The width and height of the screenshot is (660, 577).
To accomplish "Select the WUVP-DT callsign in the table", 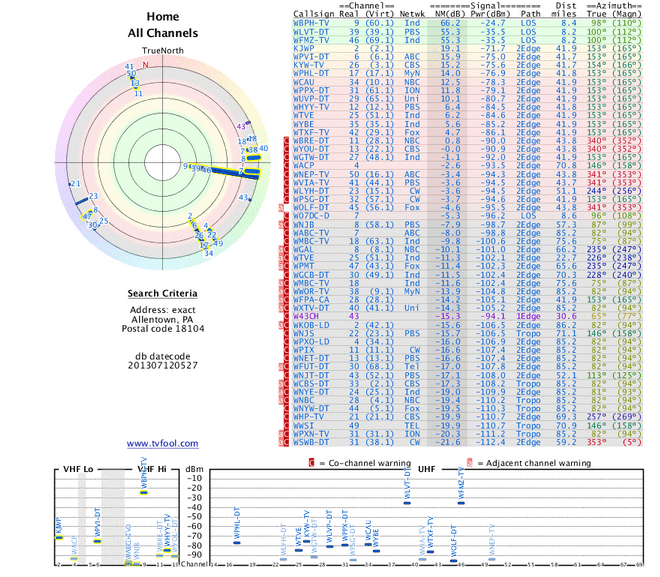I will pyautogui.click(x=311, y=98).
